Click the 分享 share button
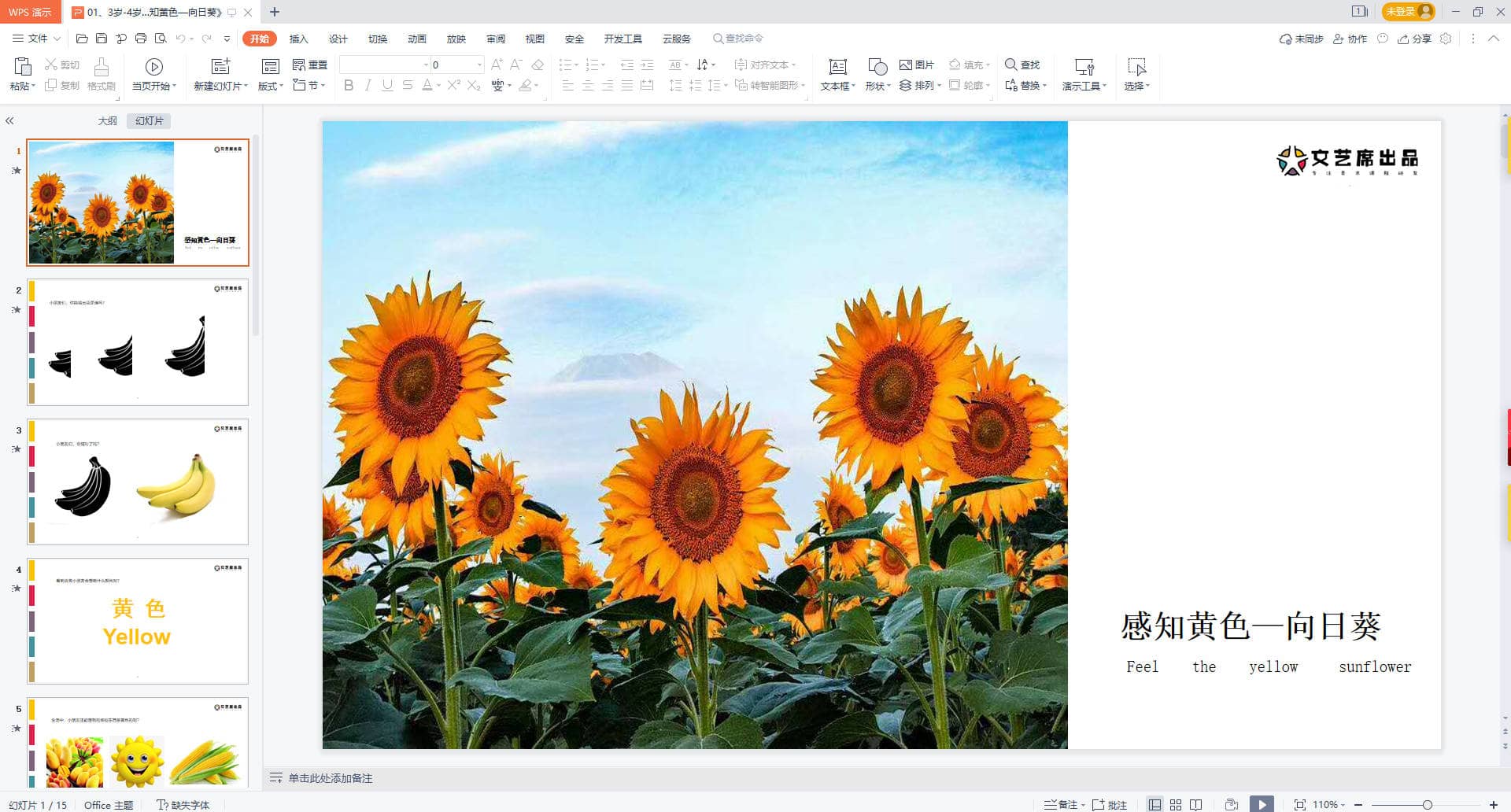This screenshot has width=1511, height=812. 1415,39
